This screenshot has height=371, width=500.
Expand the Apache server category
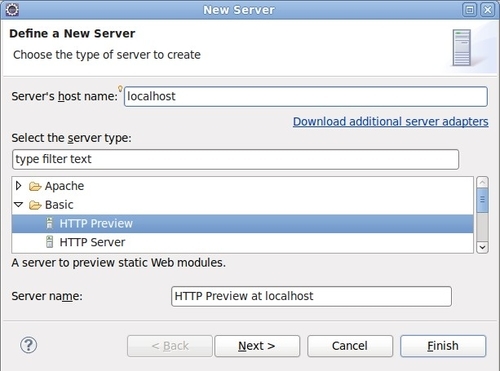click(x=19, y=186)
